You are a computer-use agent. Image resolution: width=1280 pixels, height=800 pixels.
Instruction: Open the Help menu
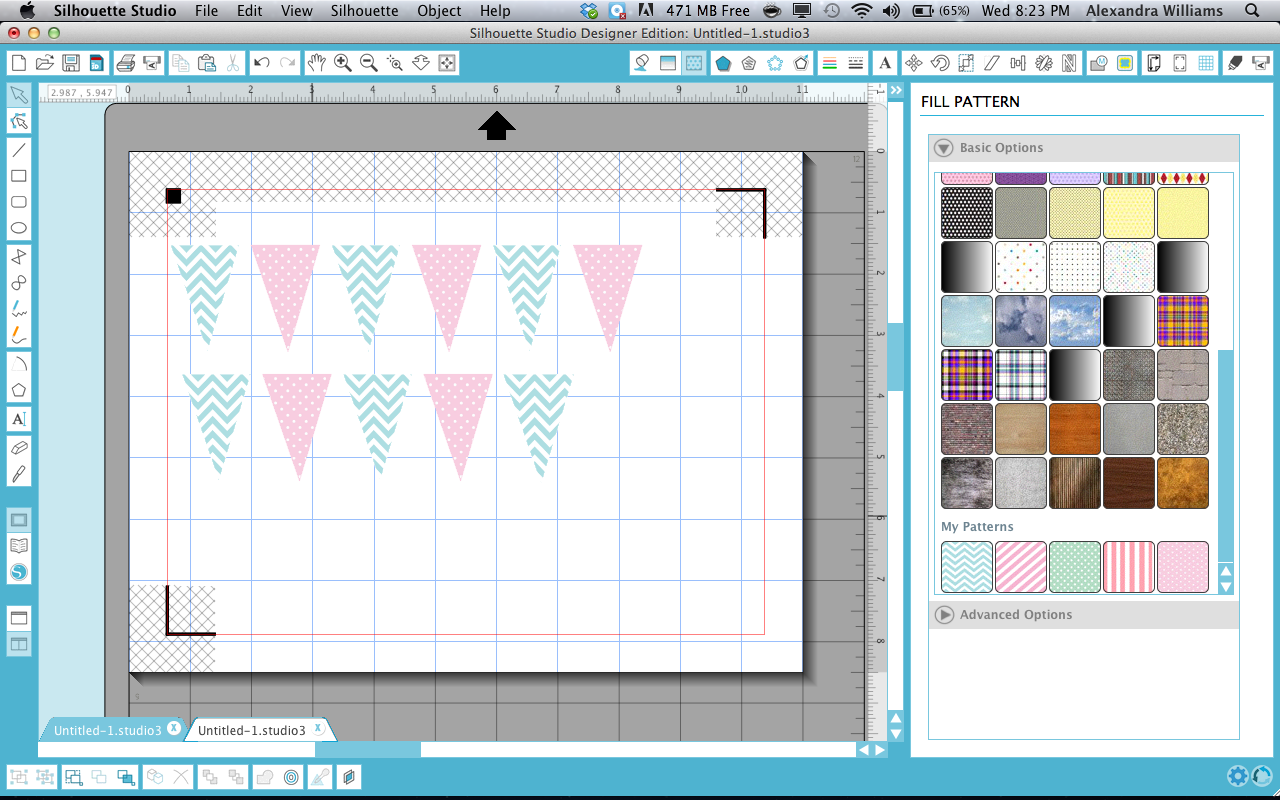495,11
